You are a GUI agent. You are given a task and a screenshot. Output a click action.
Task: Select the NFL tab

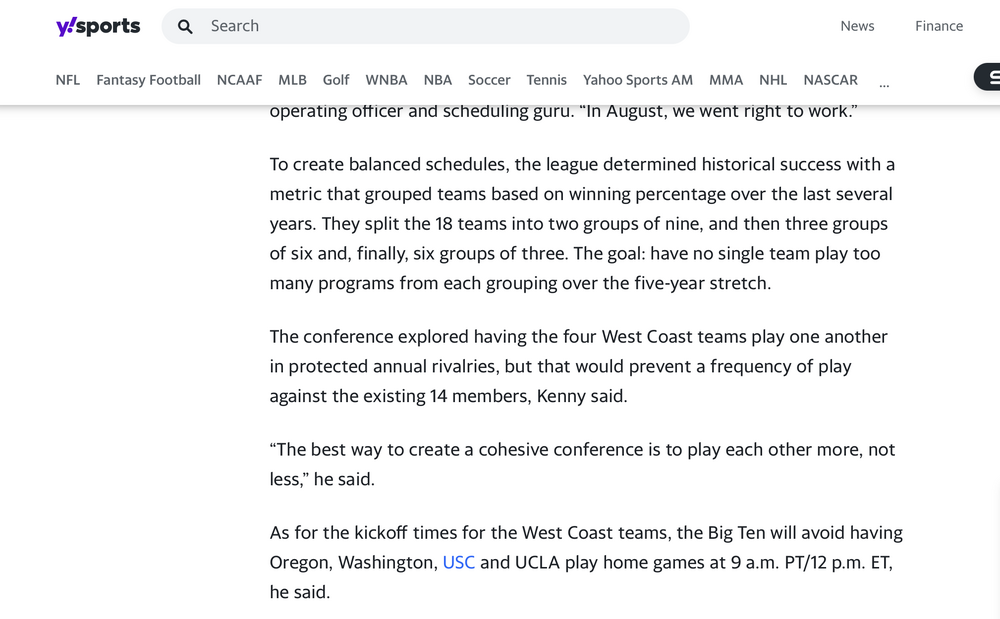point(68,80)
